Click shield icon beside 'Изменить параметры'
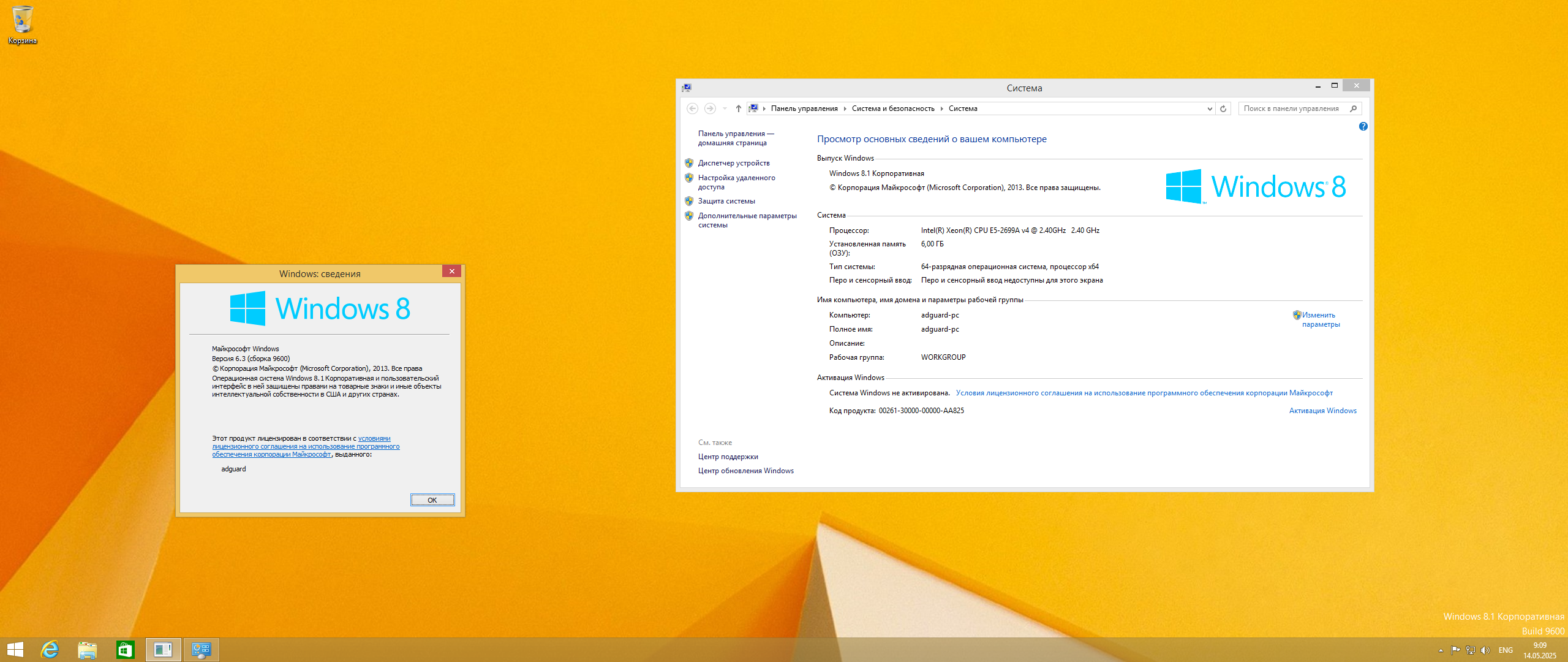The image size is (1568, 662). point(1297,315)
